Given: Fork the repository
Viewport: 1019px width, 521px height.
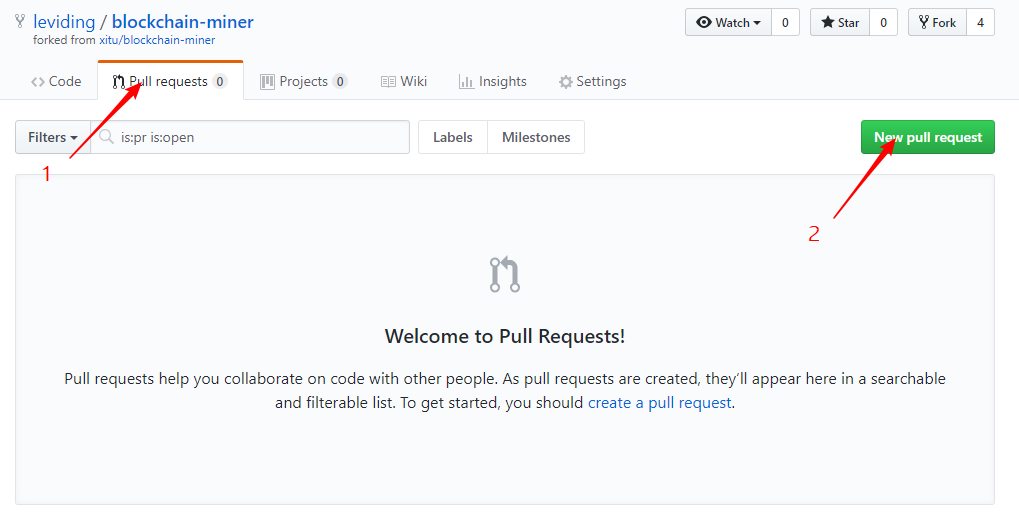Looking at the screenshot, I should [937, 23].
